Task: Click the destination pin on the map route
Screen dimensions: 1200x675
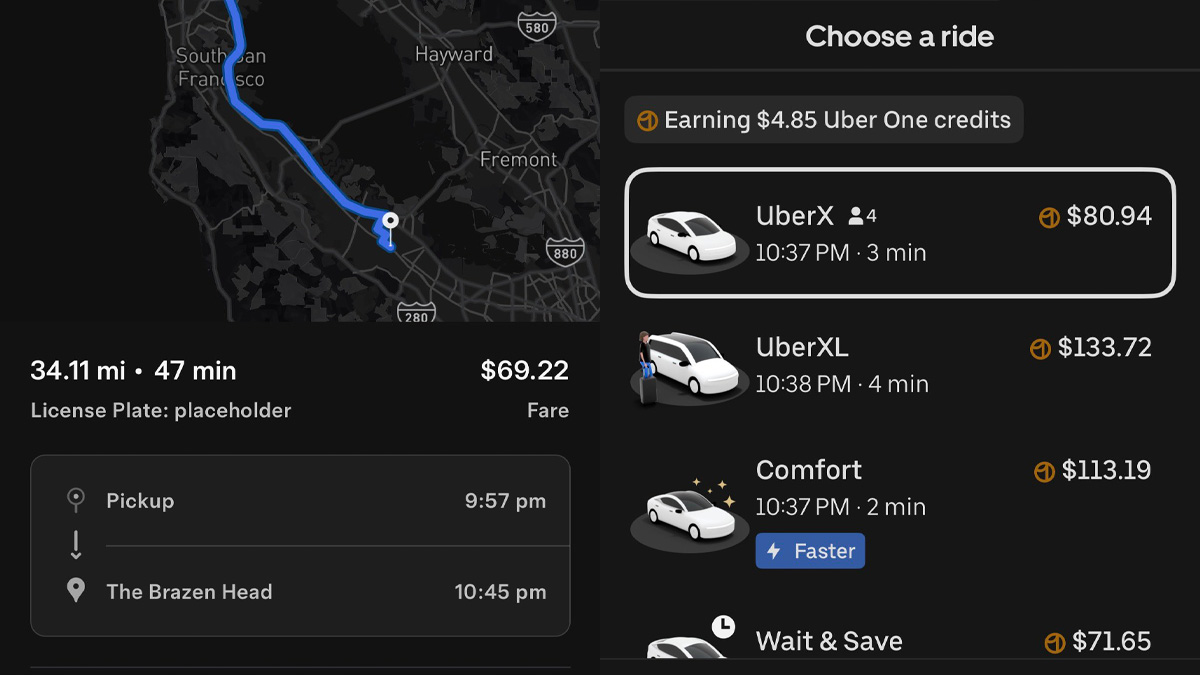Action: coord(391,221)
